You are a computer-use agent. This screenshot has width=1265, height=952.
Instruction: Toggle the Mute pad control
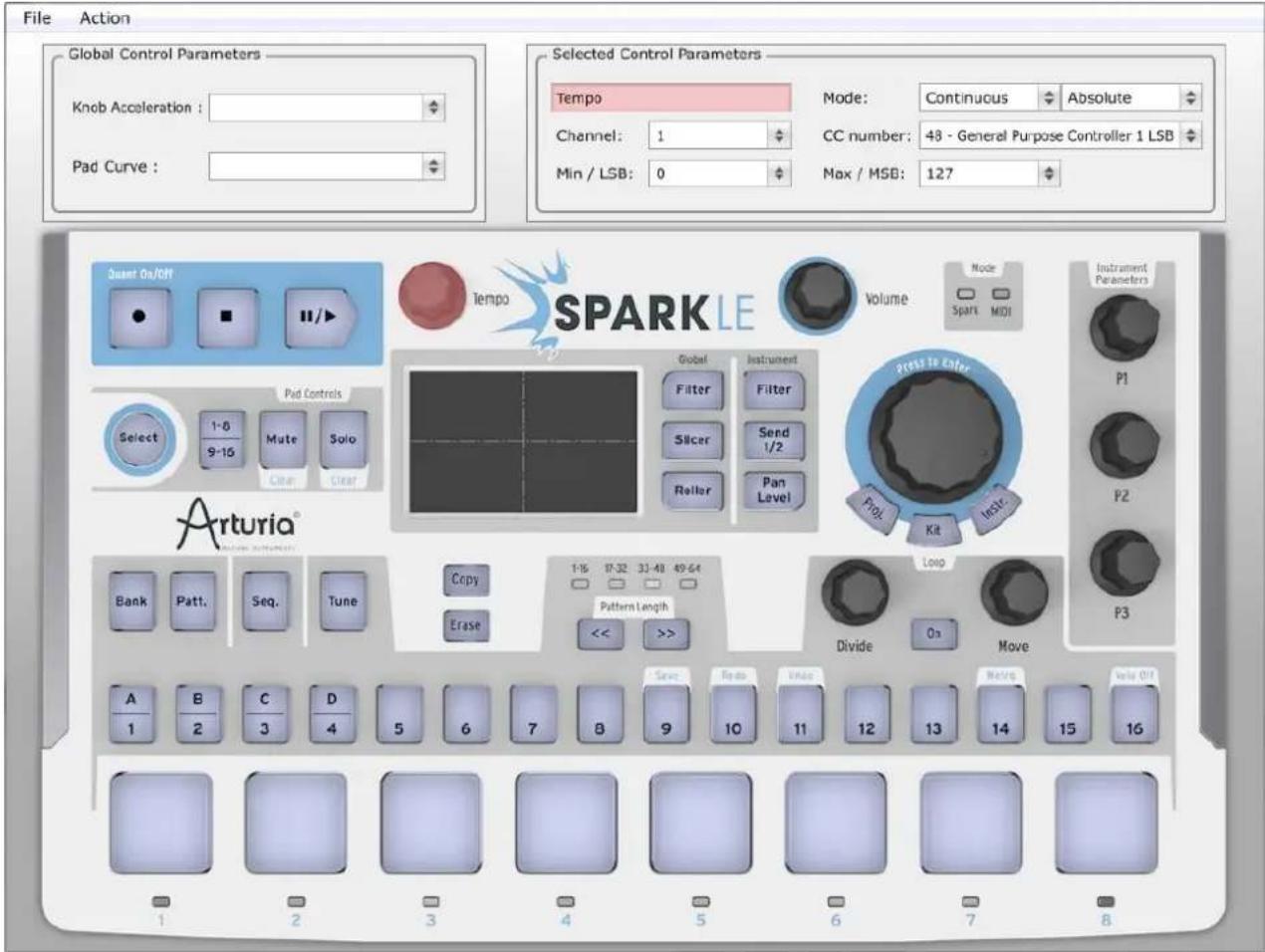282,438
